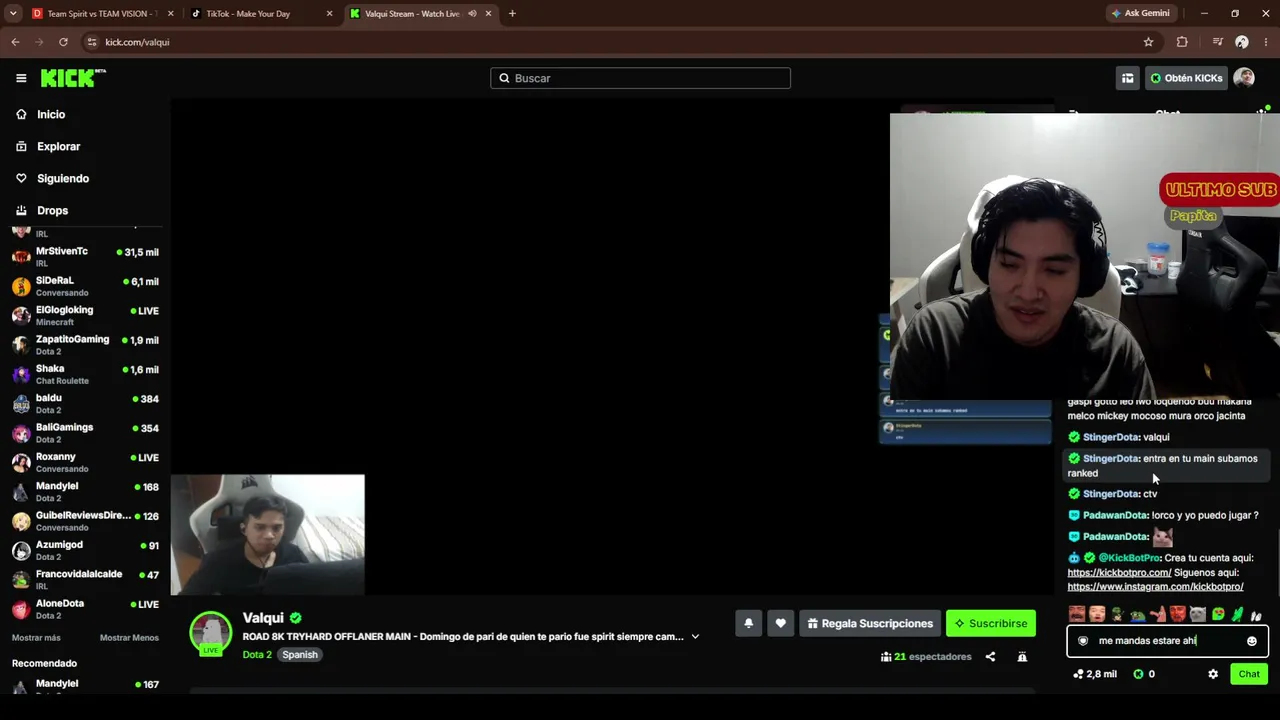Viewport: 1280px width, 720px height.
Task: Open Roxanny channel in sidebar
Action: 86,462
